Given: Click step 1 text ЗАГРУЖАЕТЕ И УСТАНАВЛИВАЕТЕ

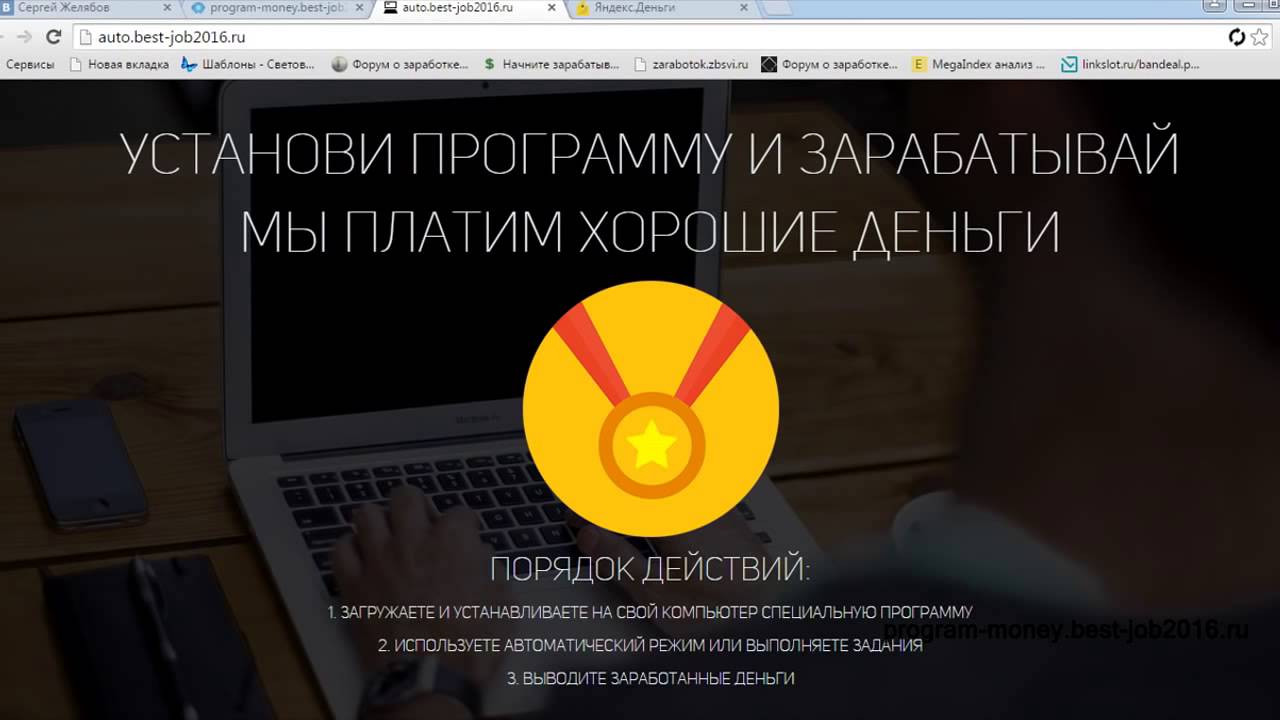Looking at the screenshot, I should point(650,612).
